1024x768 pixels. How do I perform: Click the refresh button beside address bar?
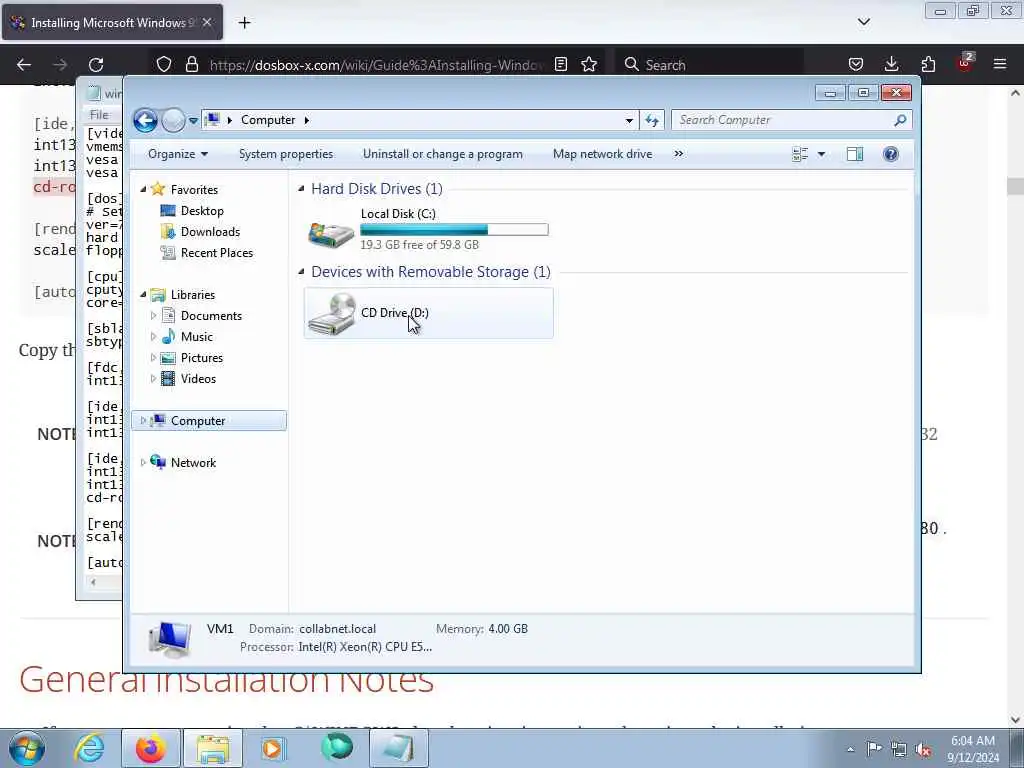click(x=652, y=120)
